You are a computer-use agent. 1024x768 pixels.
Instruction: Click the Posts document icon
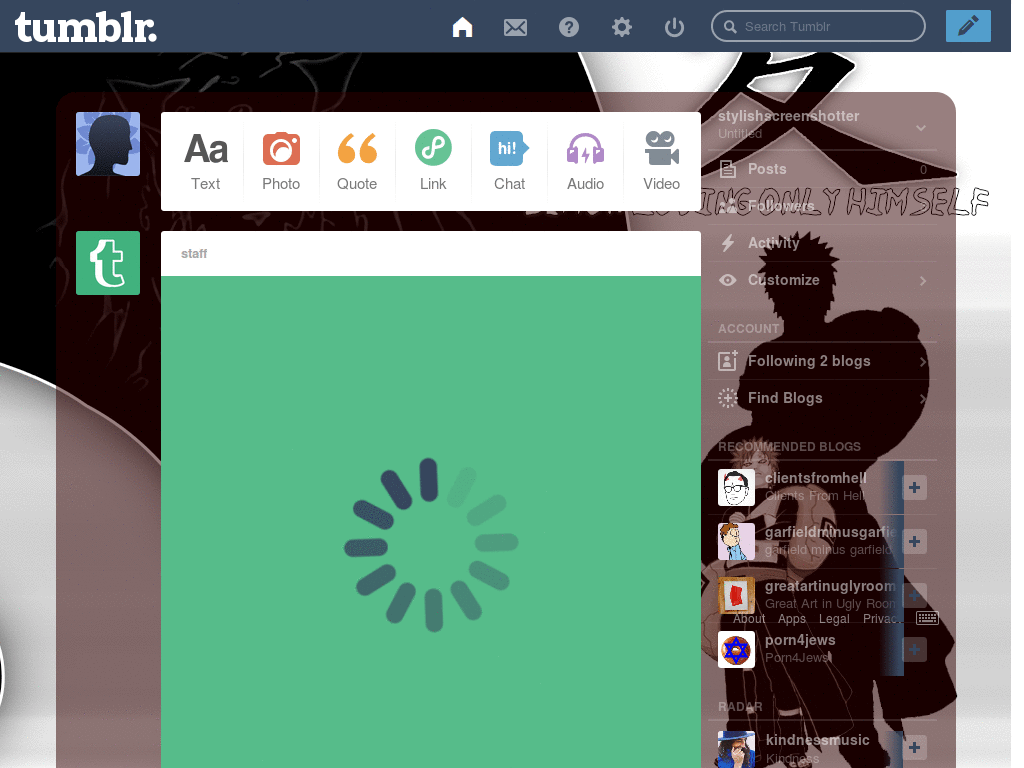tap(728, 169)
